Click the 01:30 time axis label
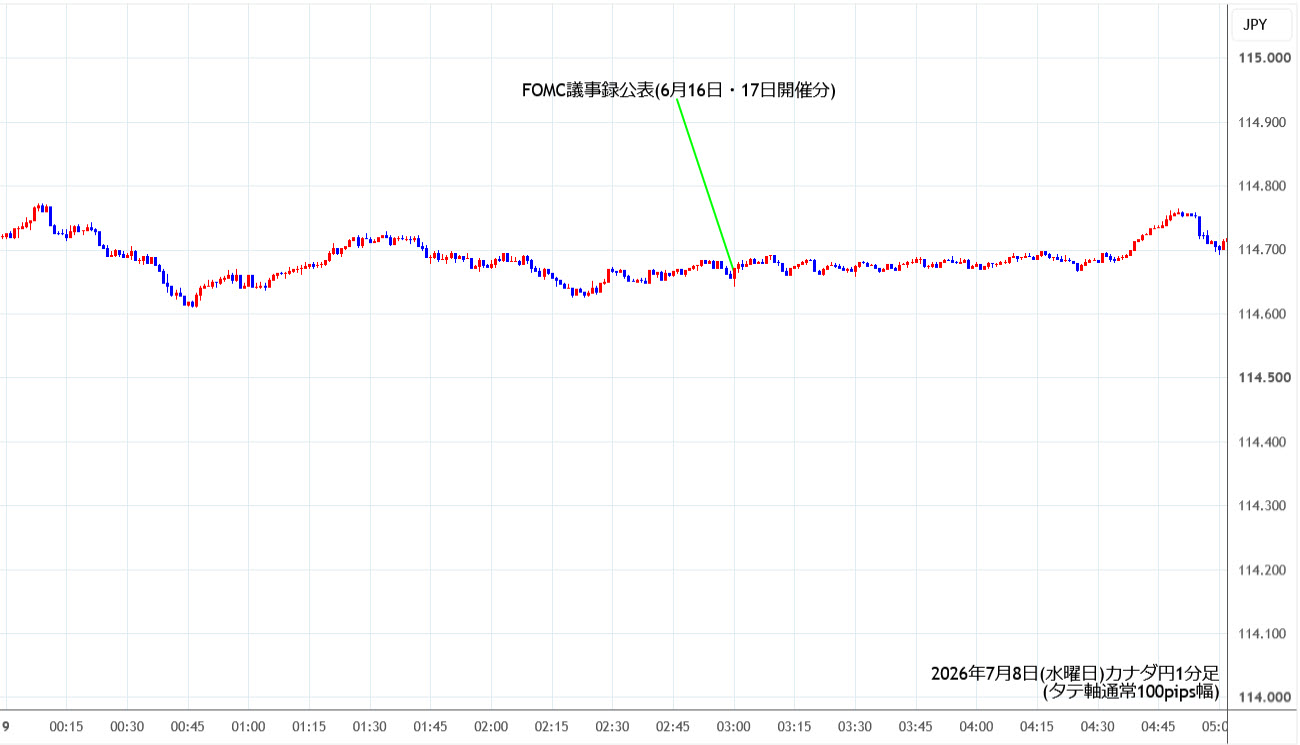The width and height of the screenshot is (1300, 745). pos(370,727)
